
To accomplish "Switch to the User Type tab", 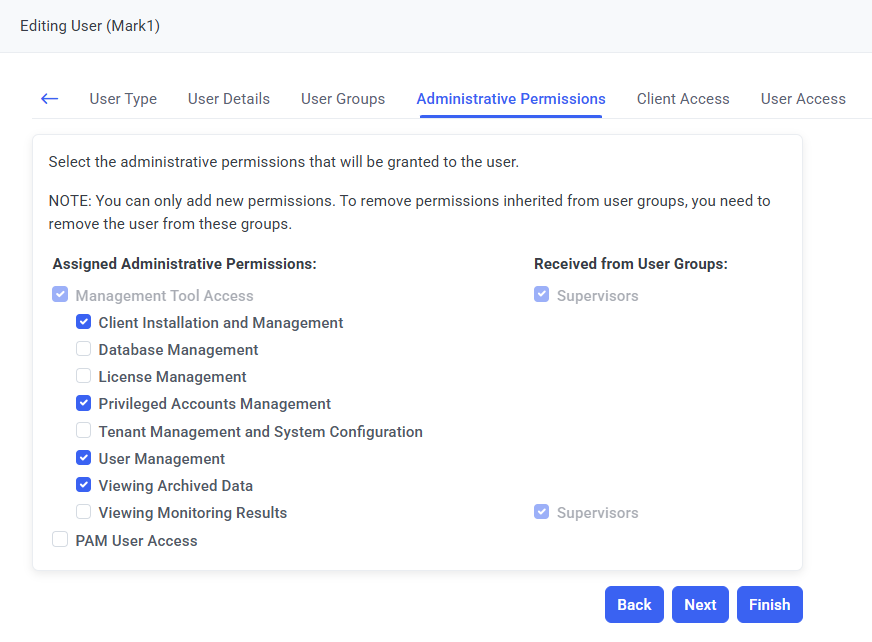I will click(123, 99).
